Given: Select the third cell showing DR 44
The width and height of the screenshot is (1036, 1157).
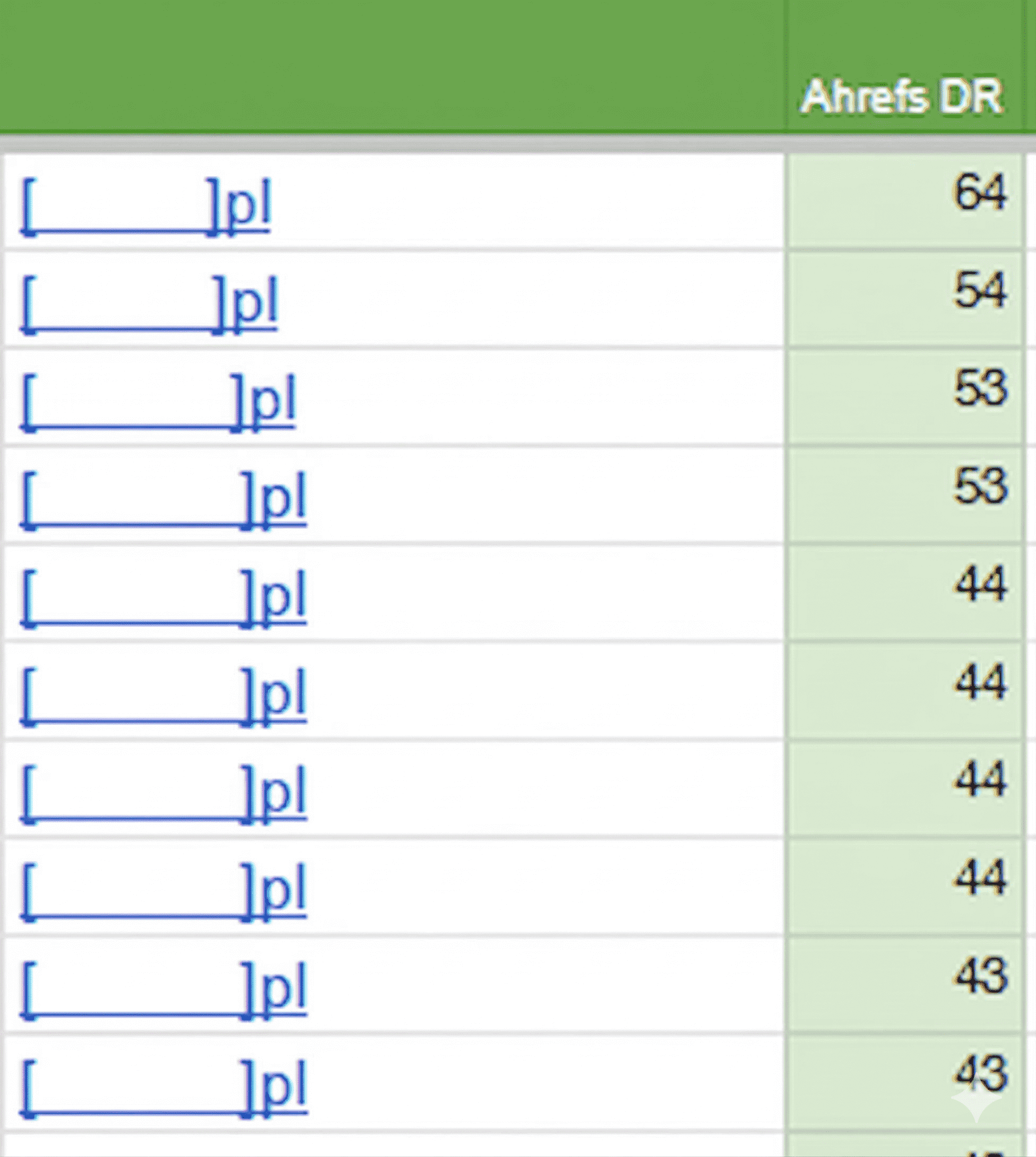Looking at the screenshot, I should [904, 788].
